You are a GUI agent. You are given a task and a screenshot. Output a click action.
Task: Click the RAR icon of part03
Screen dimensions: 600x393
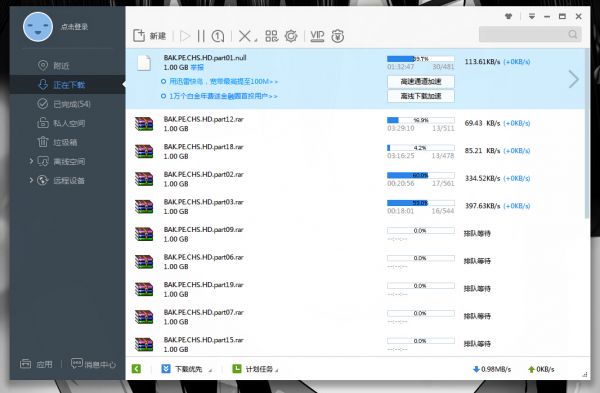point(144,207)
